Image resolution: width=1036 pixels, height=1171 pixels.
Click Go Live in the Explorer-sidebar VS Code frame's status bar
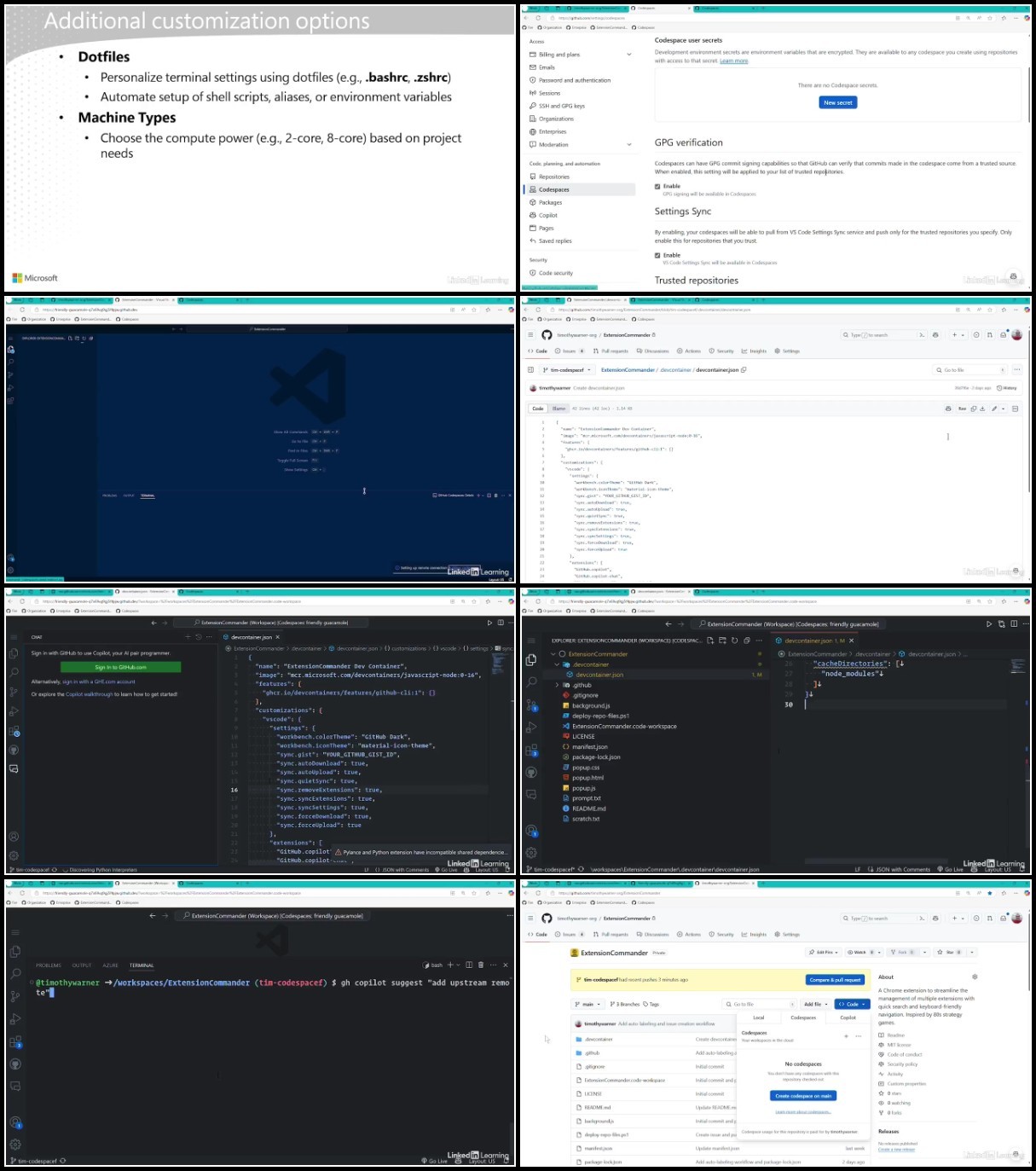(950, 869)
